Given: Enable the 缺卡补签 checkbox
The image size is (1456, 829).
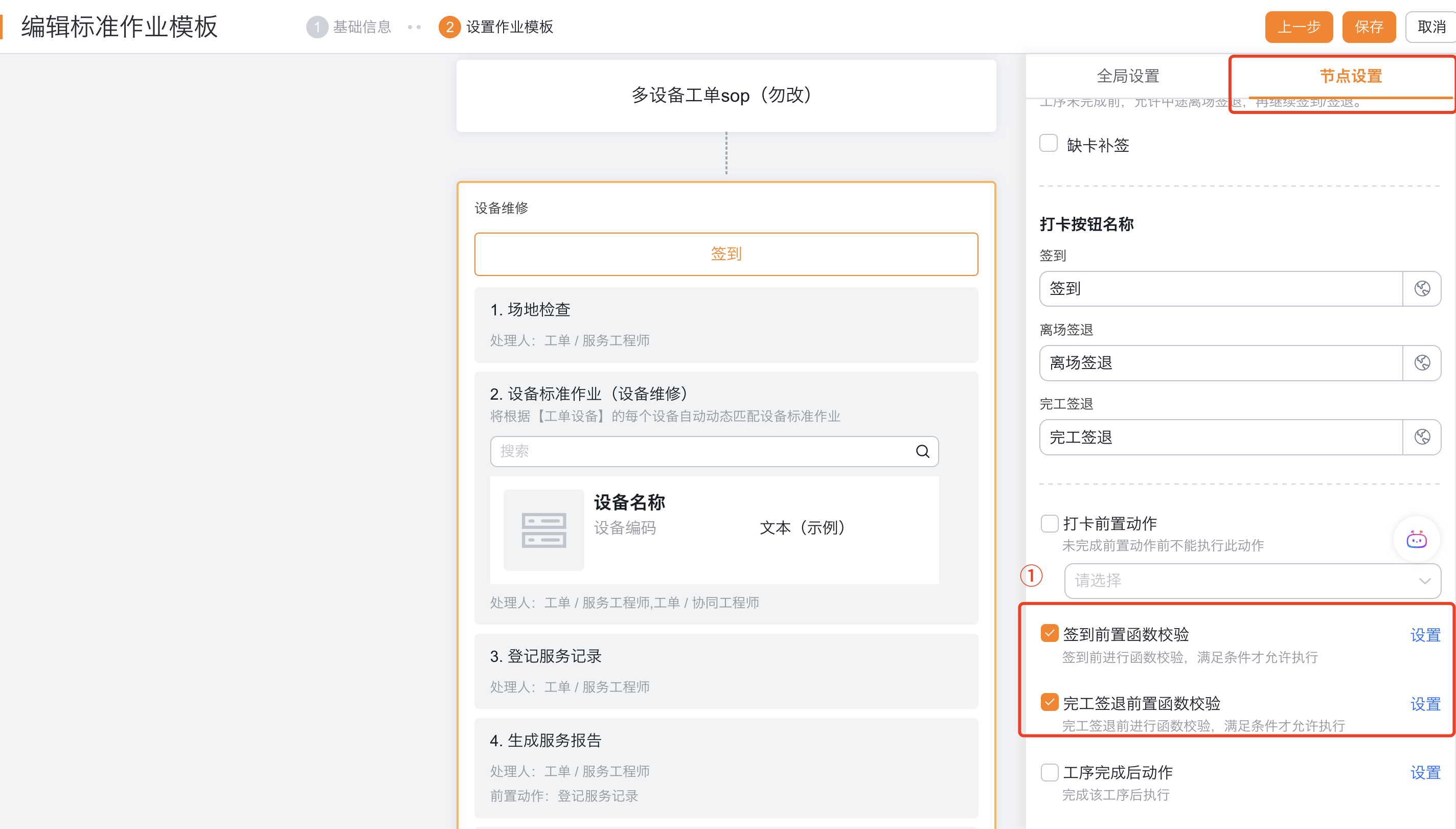Looking at the screenshot, I should coord(1049,144).
